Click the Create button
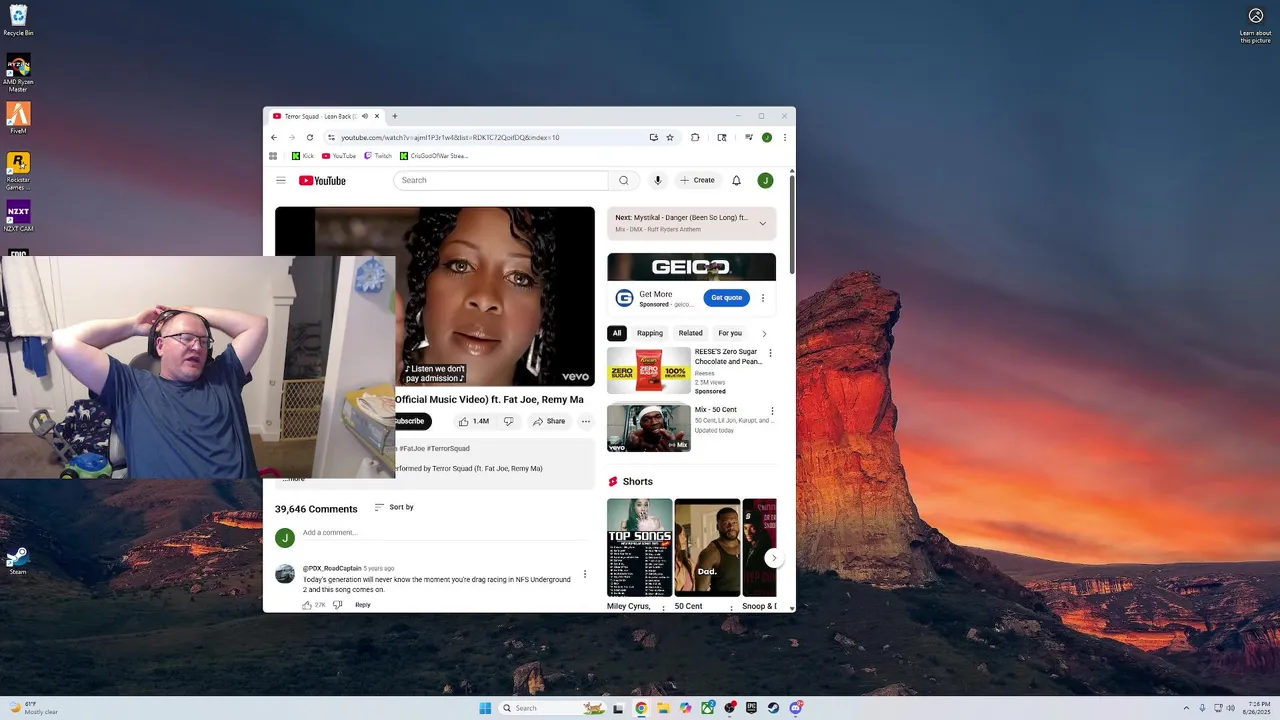The width and height of the screenshot is (1280, 720). (698, 181)
